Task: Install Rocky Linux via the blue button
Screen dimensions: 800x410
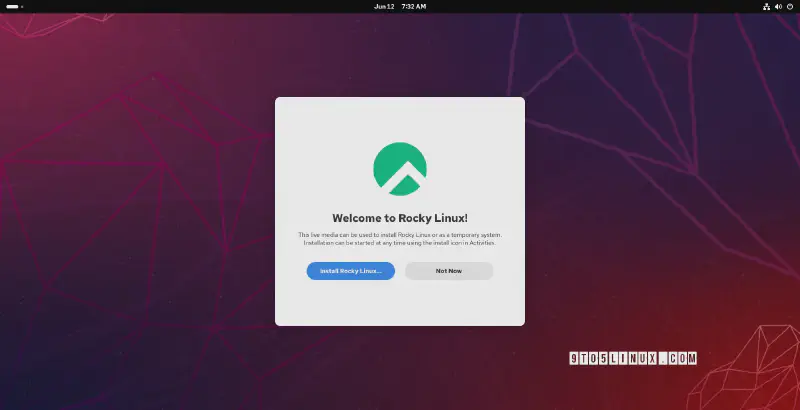Action: tap(350, 271)
